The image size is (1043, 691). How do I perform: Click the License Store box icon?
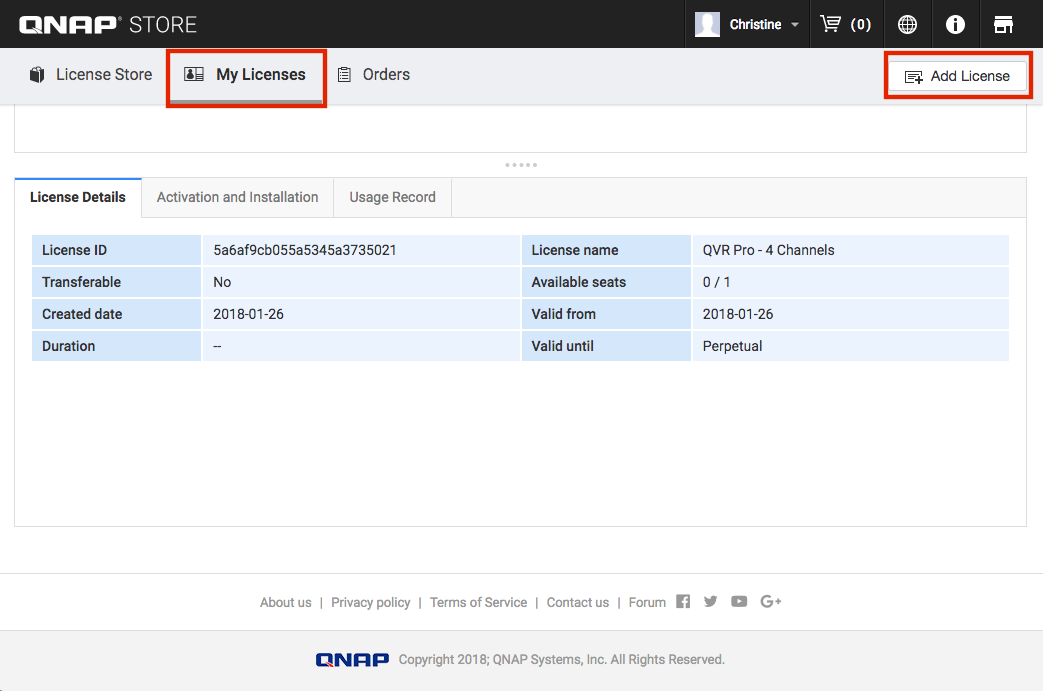point(37,74)
